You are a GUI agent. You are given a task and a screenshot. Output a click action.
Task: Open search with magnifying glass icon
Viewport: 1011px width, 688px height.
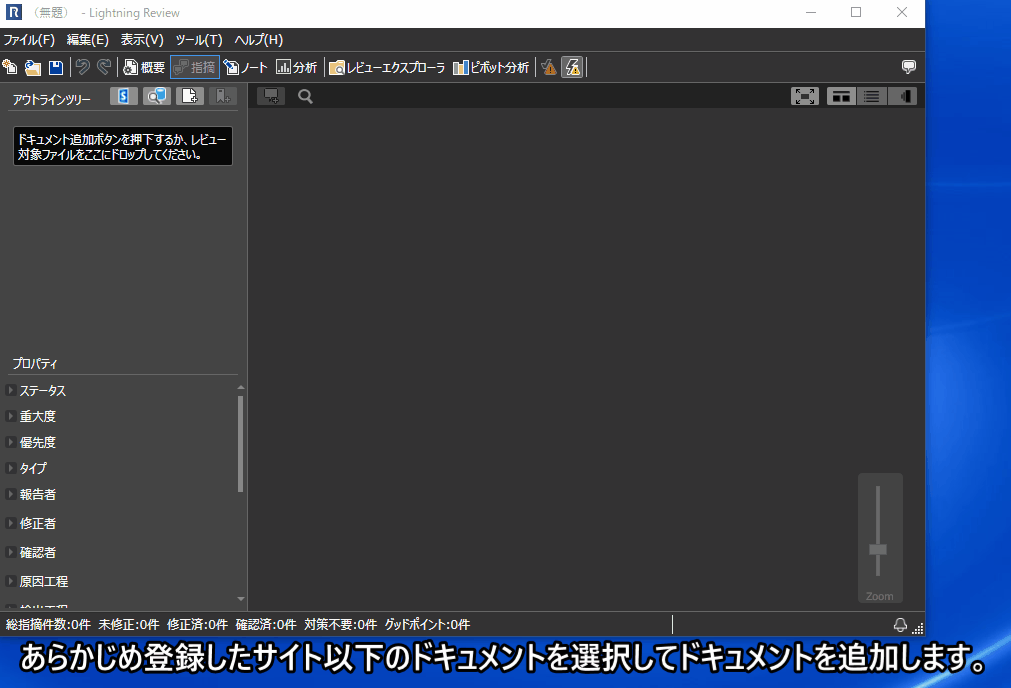(x=306, y=96)
